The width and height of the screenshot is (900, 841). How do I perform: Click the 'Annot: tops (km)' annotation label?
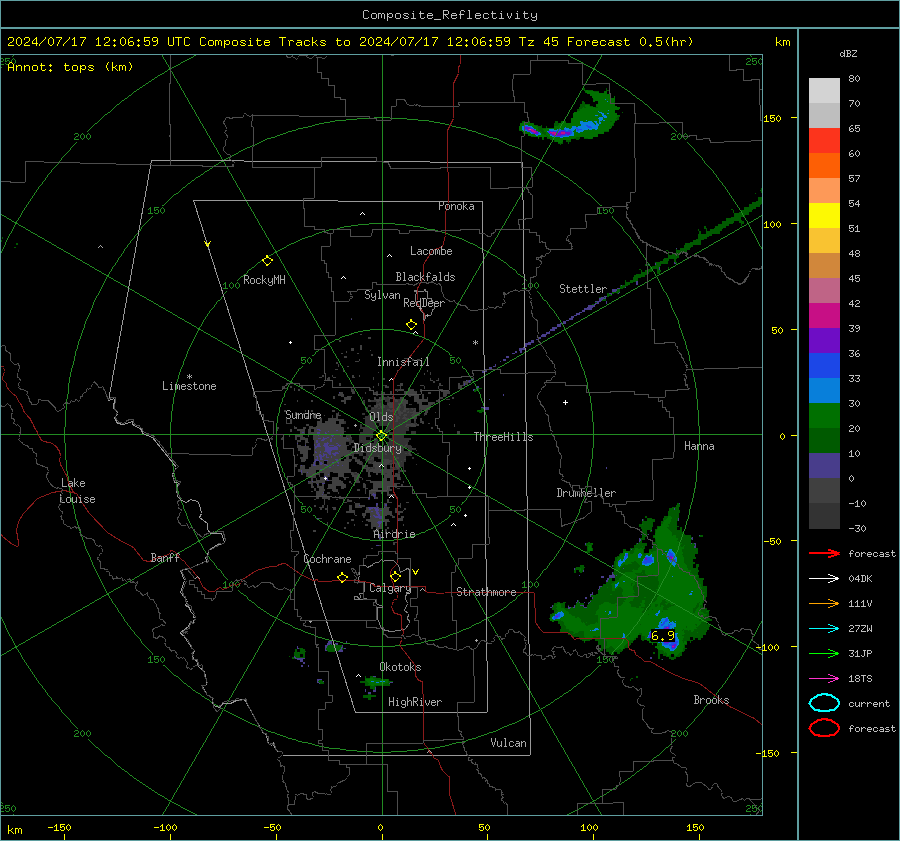70,67
